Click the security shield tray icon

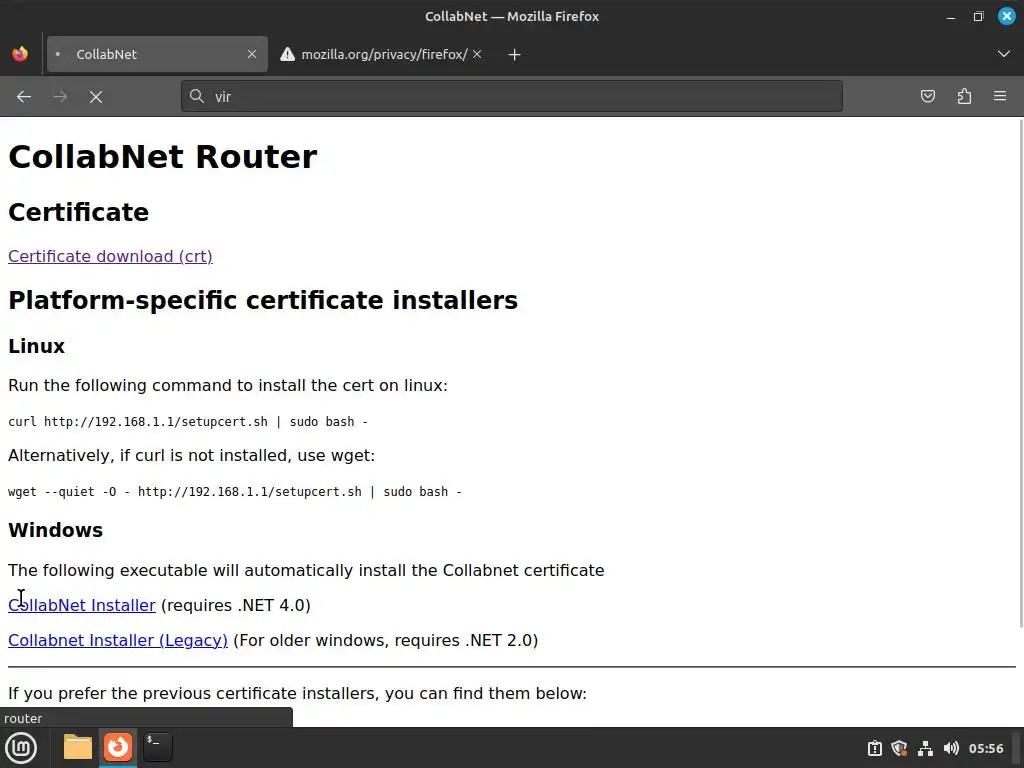click(x=899, y=748)
